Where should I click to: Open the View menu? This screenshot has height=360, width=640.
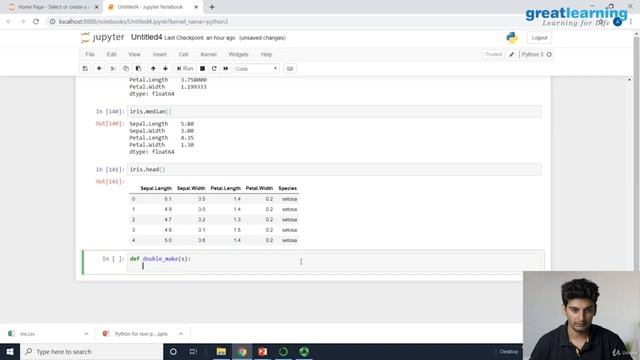pos(134,54)
